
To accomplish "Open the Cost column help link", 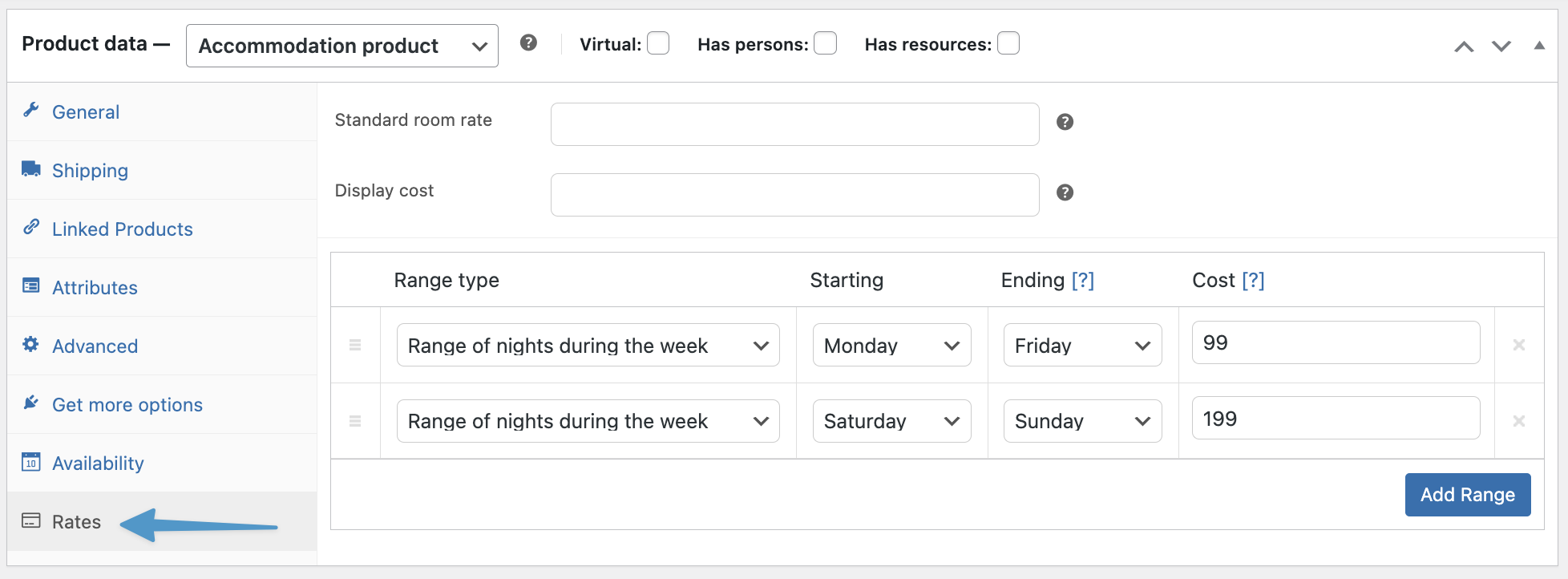I will (x=1253, y=280).
